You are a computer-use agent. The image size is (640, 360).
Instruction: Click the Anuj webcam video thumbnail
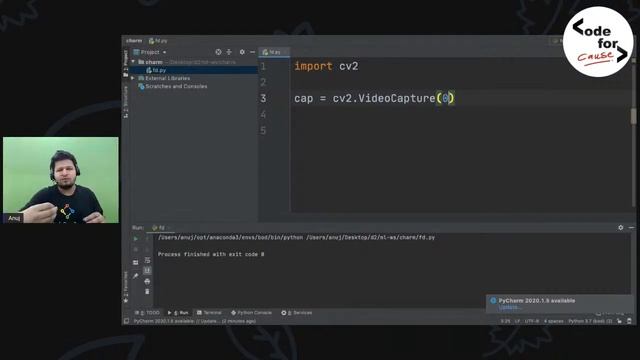point(61,180)
